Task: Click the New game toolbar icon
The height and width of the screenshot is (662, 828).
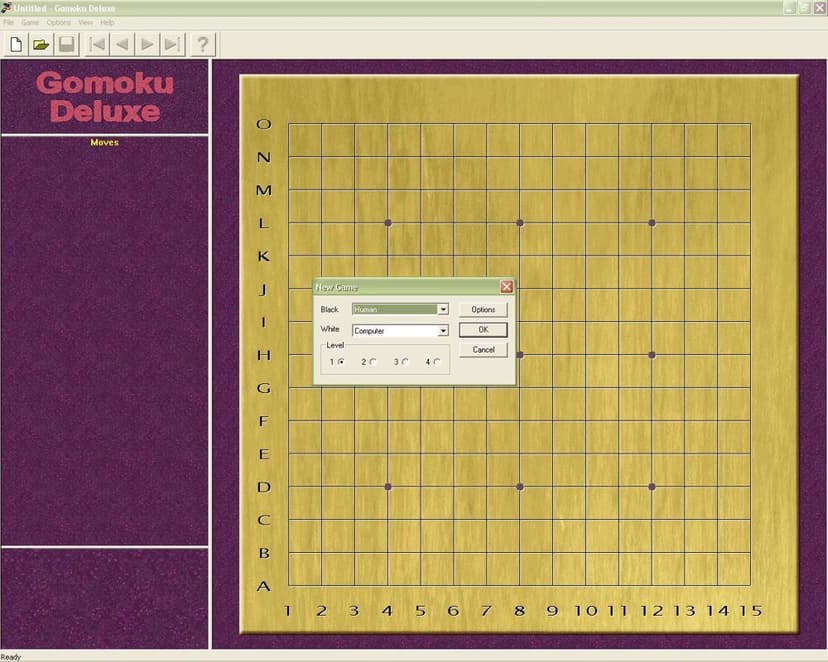Action: (16, 44)
